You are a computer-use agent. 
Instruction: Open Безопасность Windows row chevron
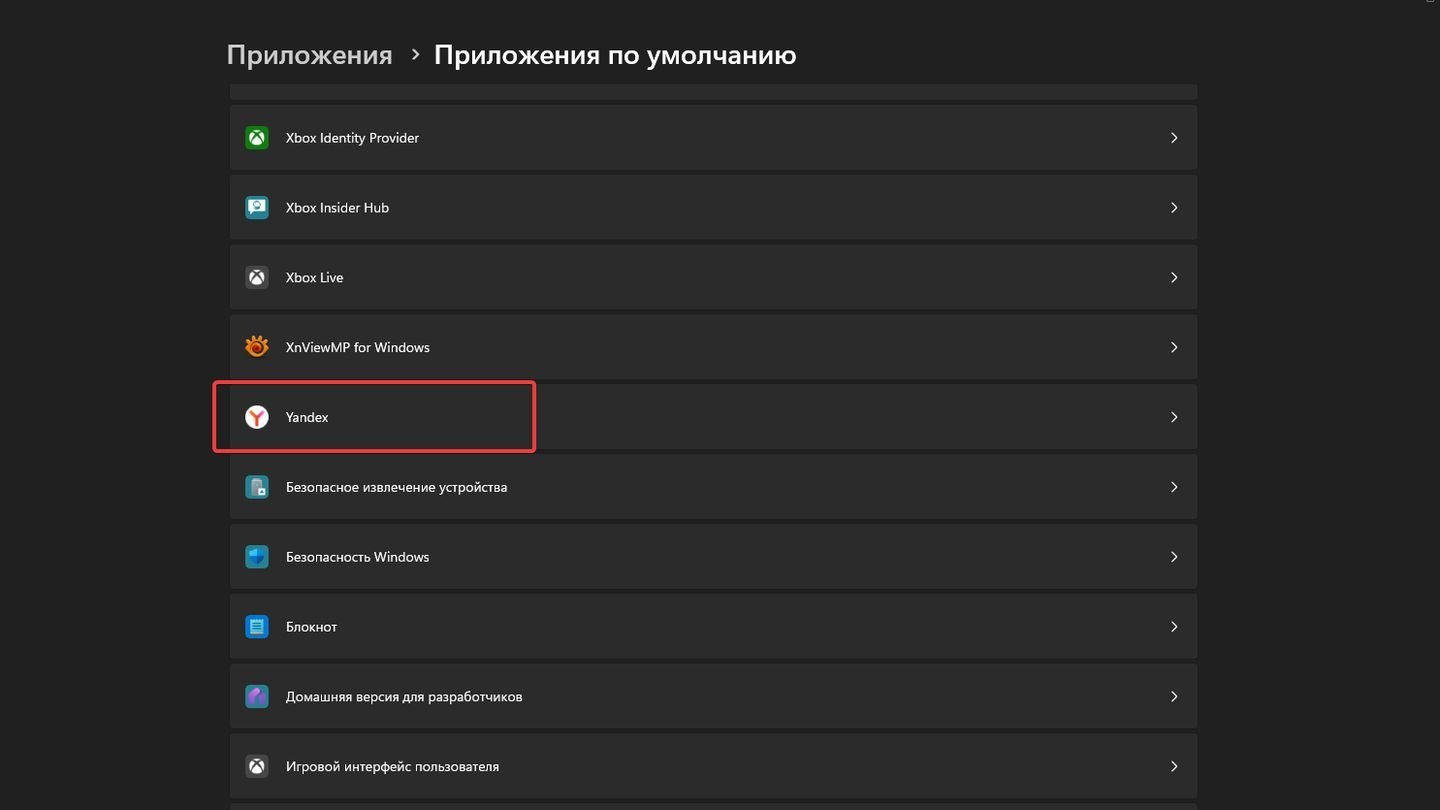1174,557
